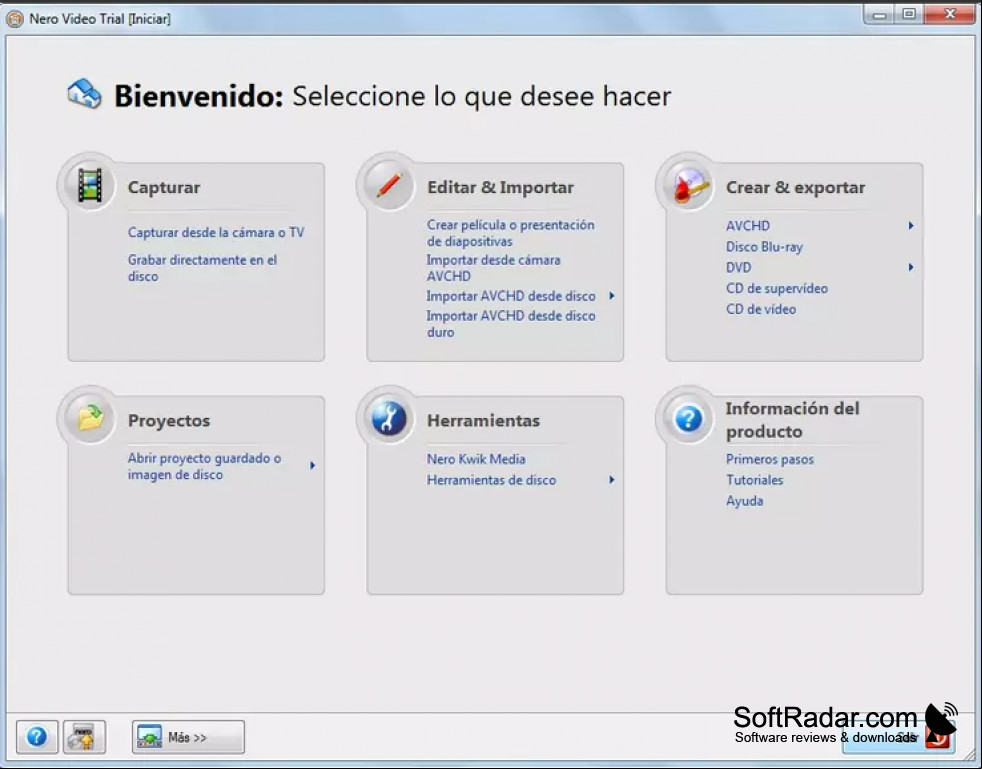This screenshot has height=769, width=982.
Task: Expand arrow next to Importar AVCHD desde disco
Action: [612, 296]
